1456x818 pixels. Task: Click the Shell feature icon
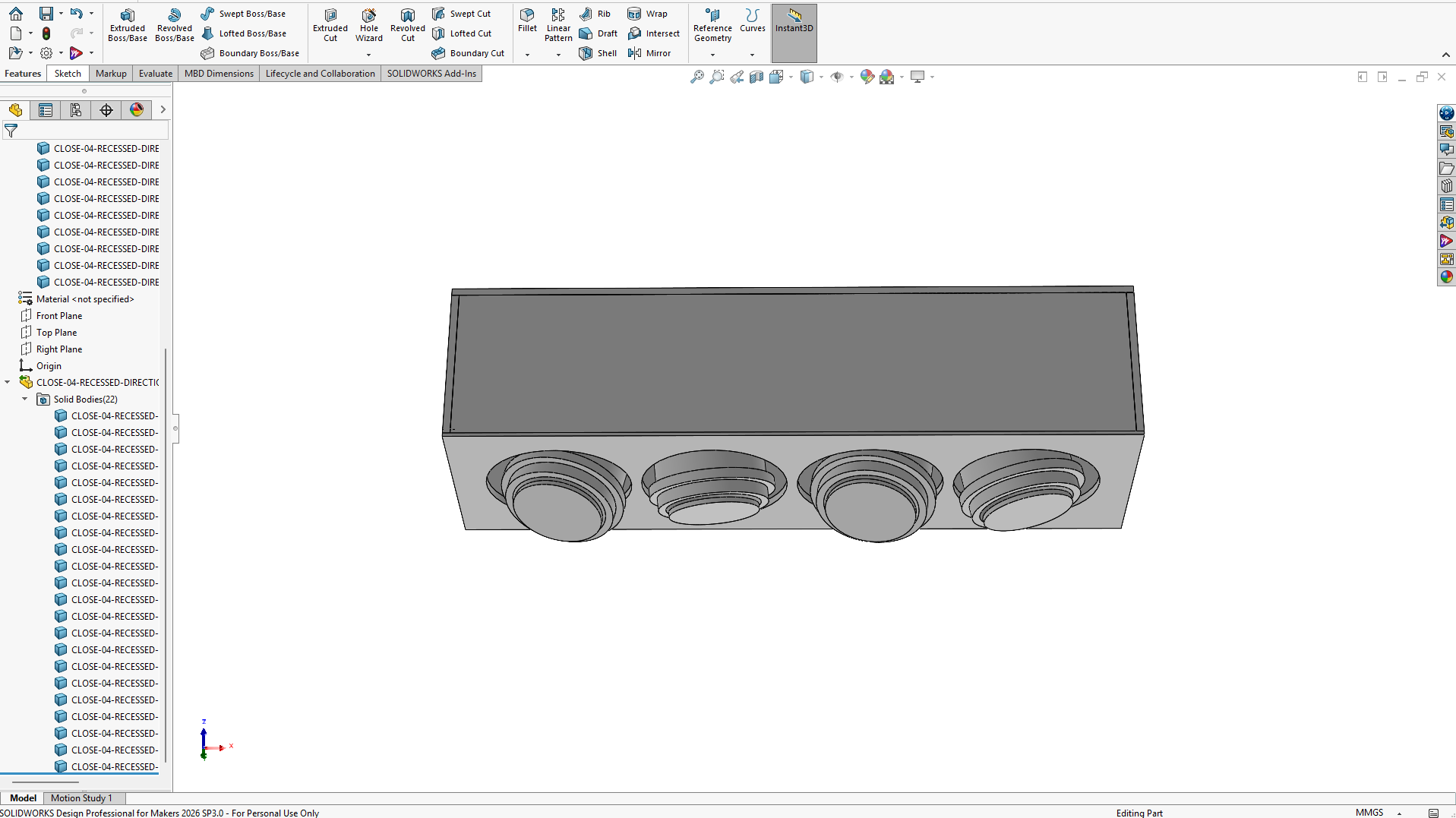586,53
